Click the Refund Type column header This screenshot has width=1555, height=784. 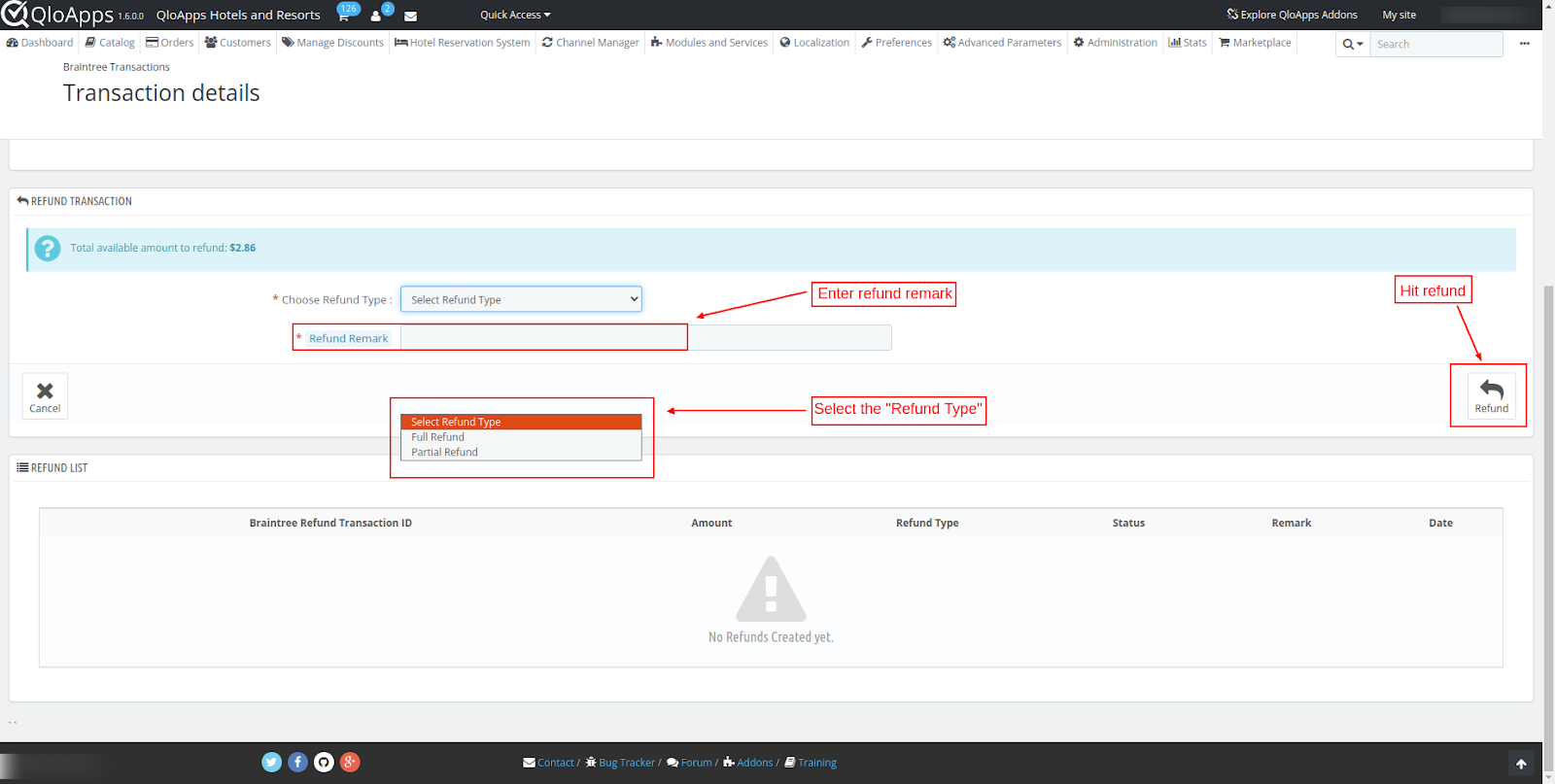pos(927,523)
